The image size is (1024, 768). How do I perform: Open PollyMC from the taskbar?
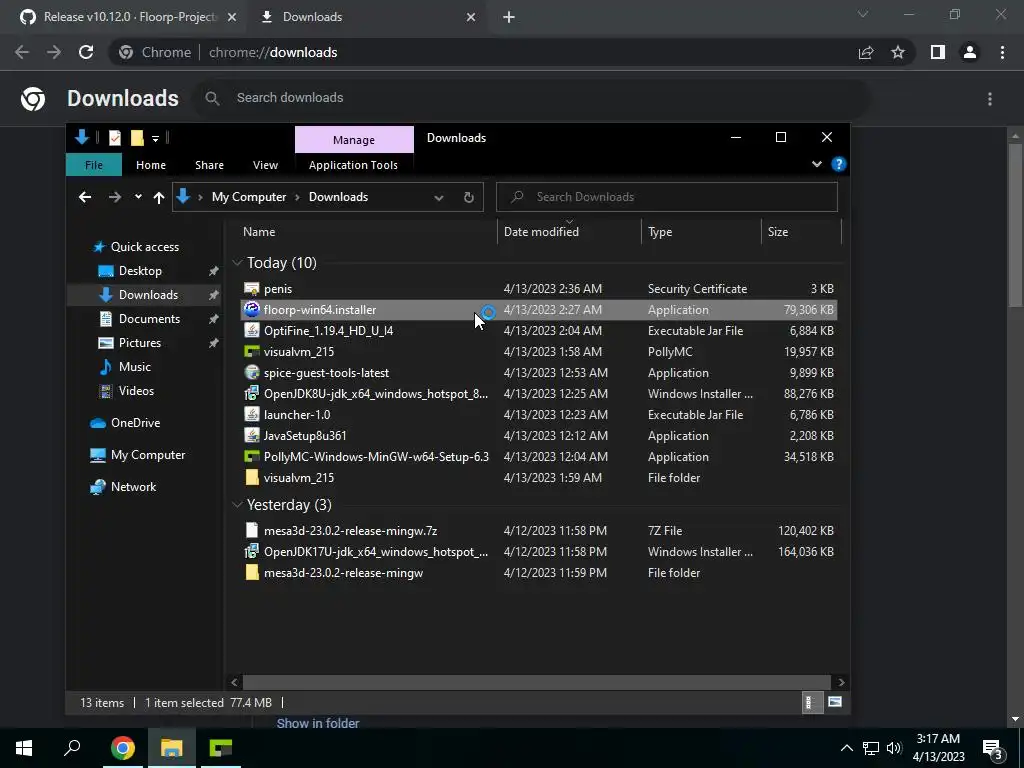(x=221, y=748)
